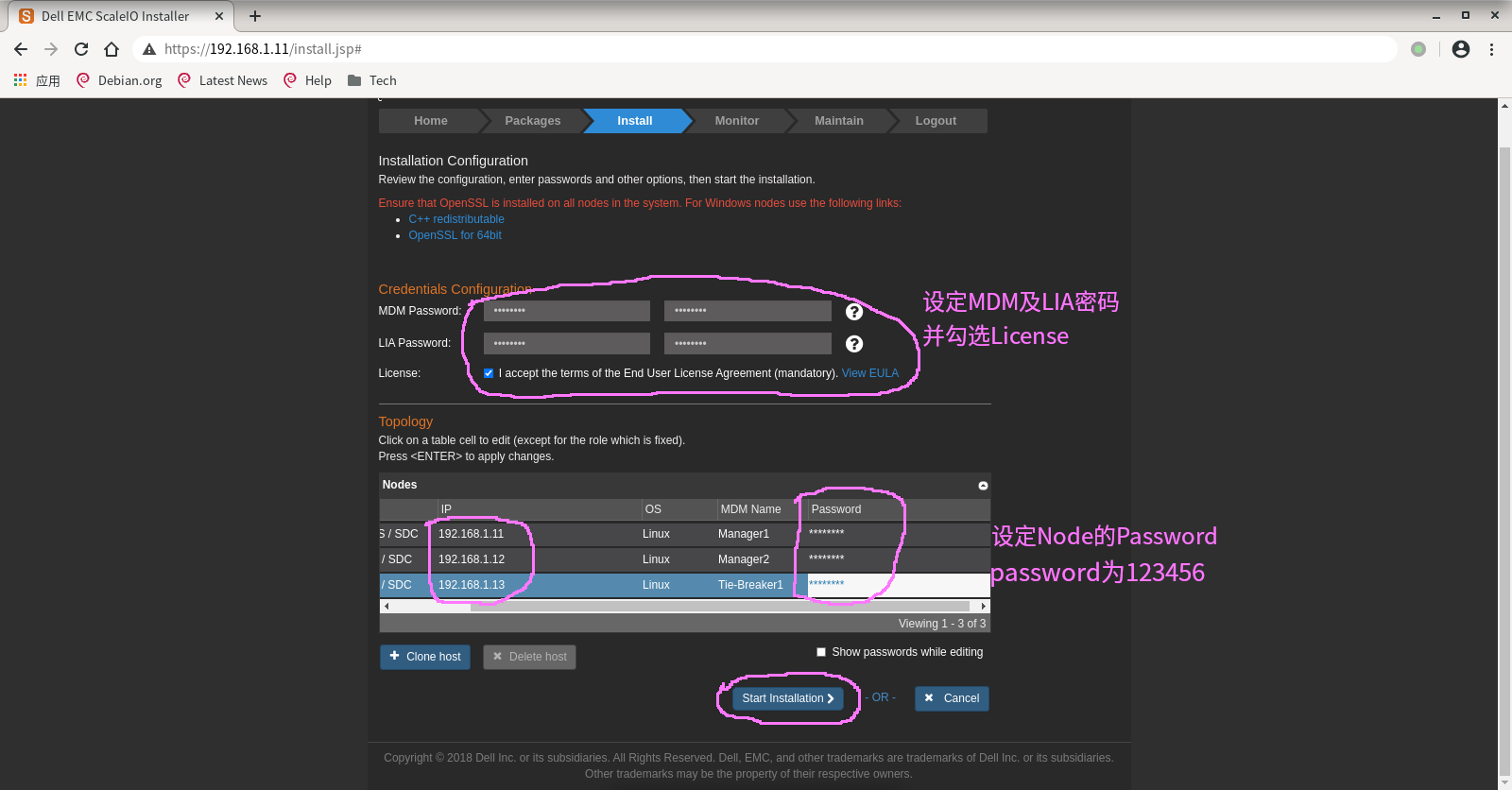This screenshot has width=1512, height=790.
Task: Open the browser home page
Action: 112,49
